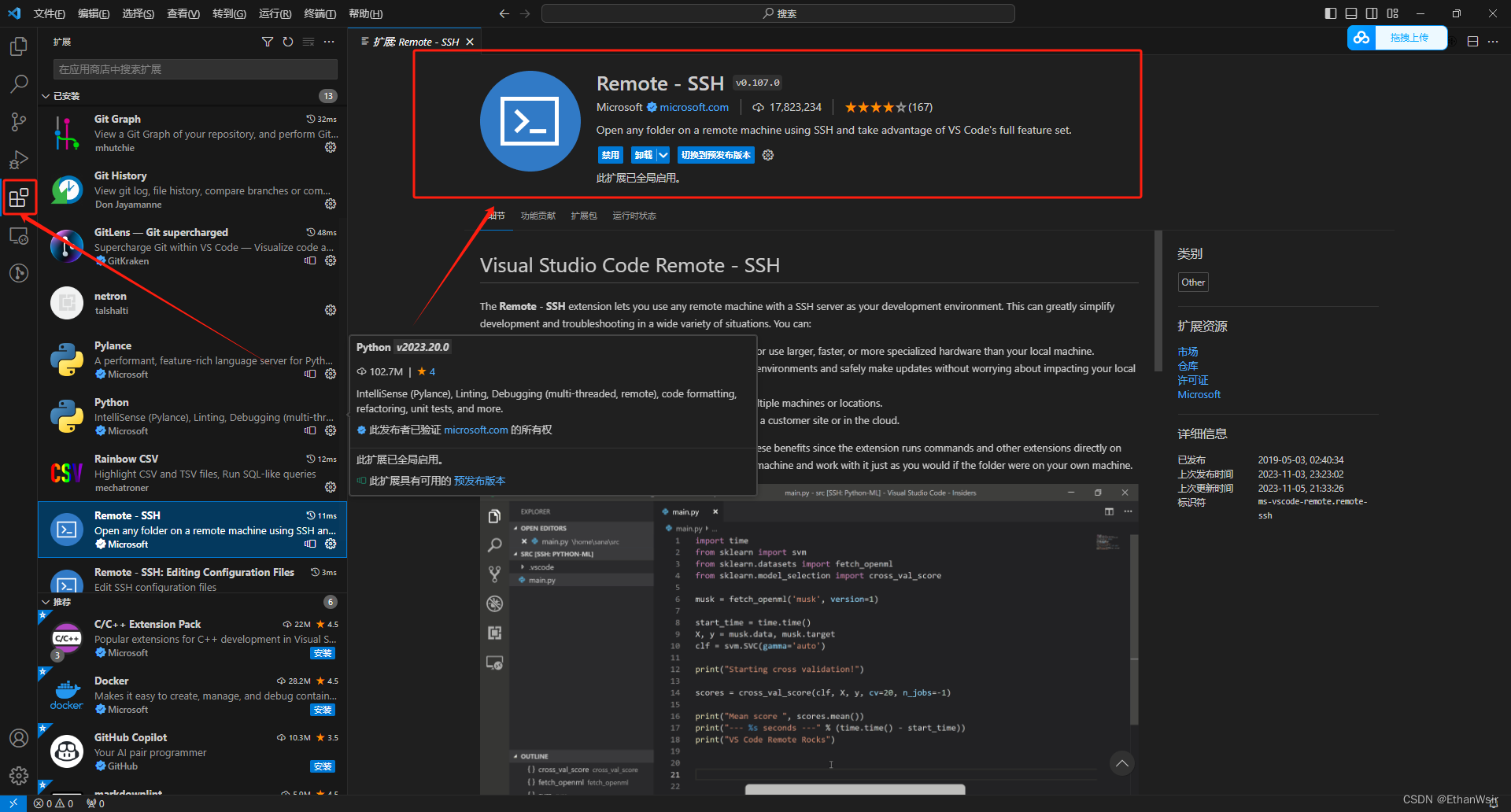This screenshot has height=812, width=1511.
Task: Collapse the recommended extensions section
Action: (46, 602)
